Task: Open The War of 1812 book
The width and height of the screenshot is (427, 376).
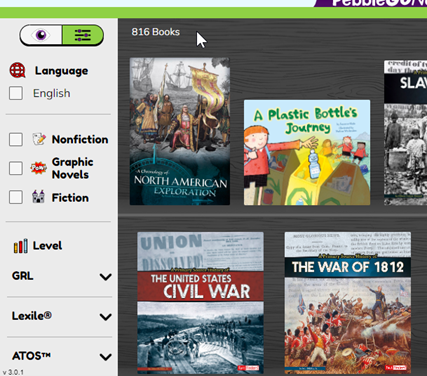Action: pos(348,303)
